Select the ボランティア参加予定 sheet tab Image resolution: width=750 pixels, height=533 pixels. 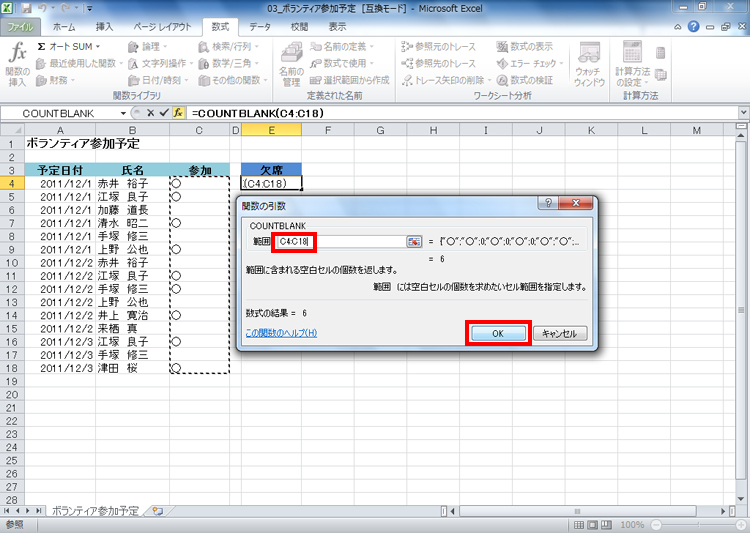coord(95,511)
